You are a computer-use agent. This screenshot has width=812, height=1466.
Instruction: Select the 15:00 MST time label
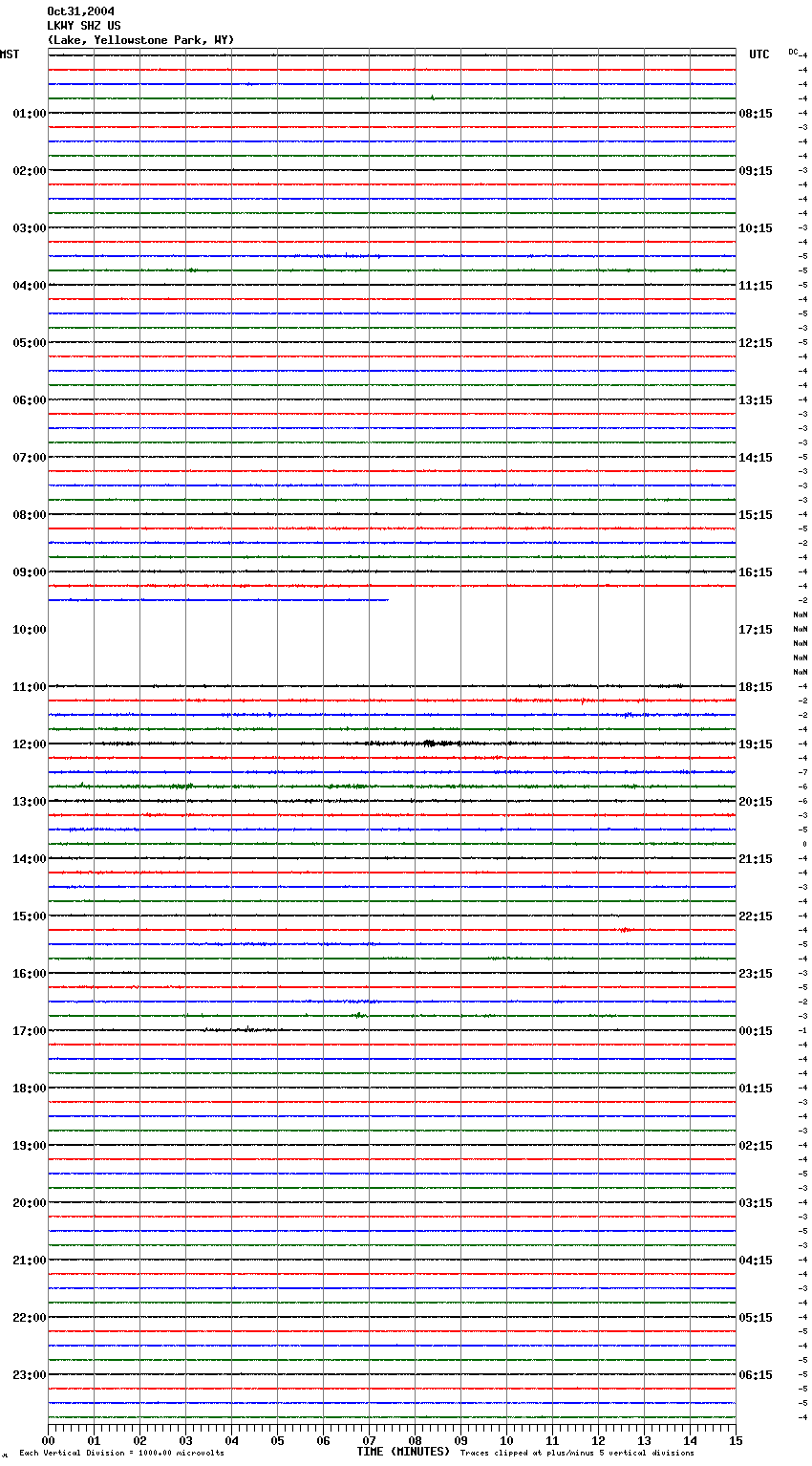point(30,916)
